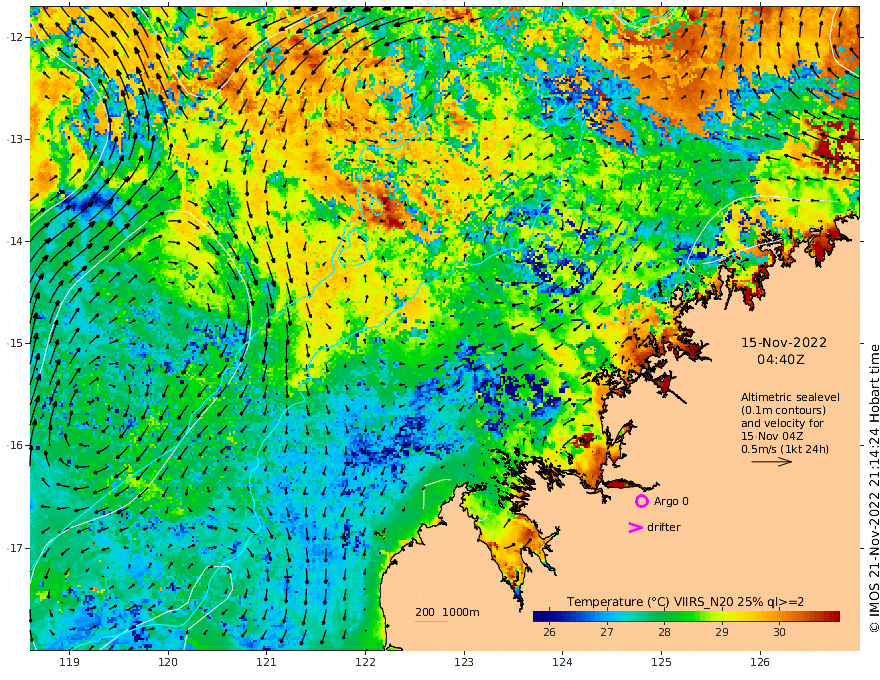
Task: Click the color bar '27' tick label
Action: click(607, 632)
